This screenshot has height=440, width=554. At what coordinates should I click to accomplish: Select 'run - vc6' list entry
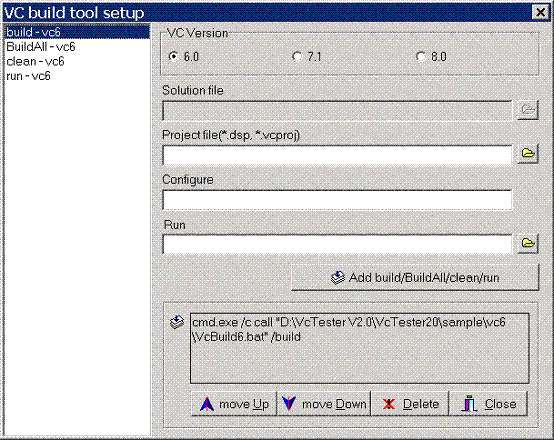[77, 76]
